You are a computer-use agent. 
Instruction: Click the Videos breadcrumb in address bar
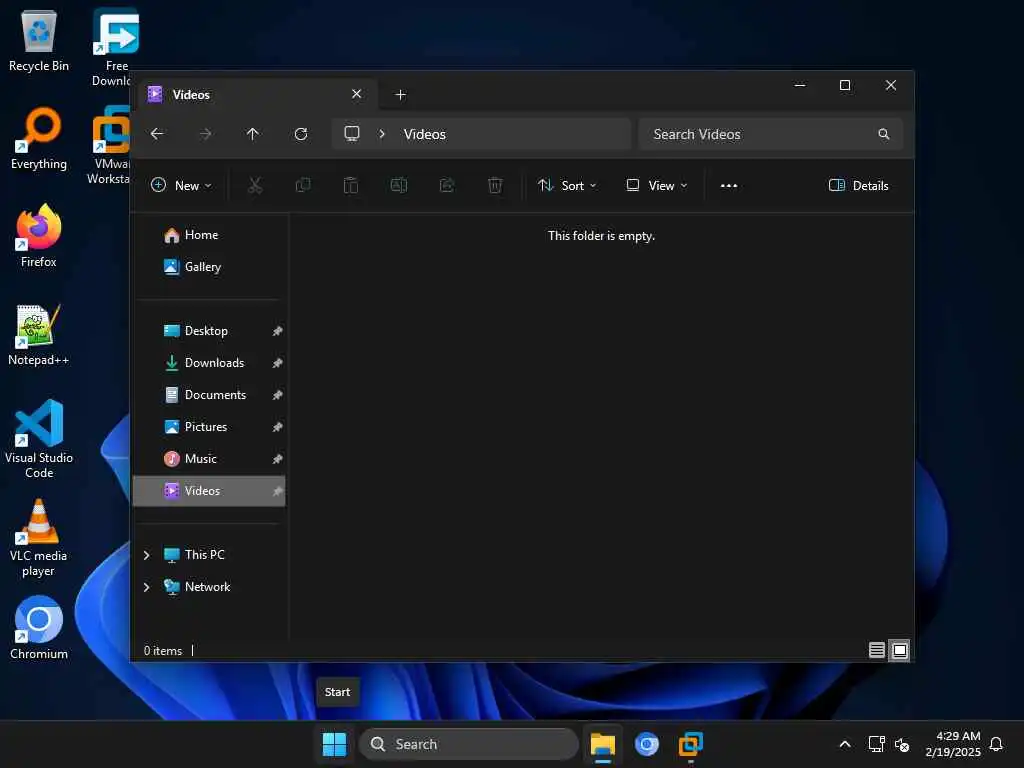click(424, 134)
